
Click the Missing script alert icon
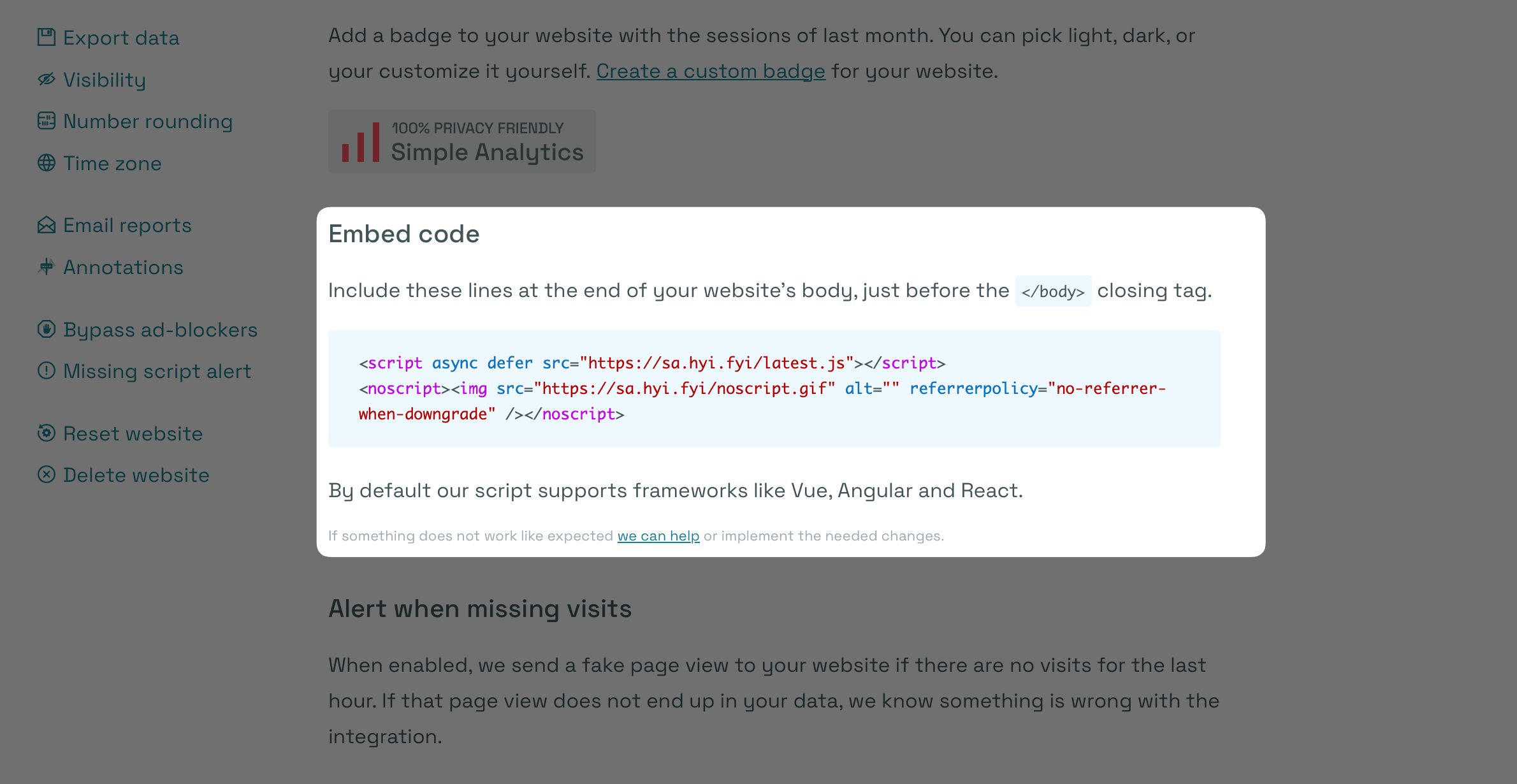pos(47,370)
